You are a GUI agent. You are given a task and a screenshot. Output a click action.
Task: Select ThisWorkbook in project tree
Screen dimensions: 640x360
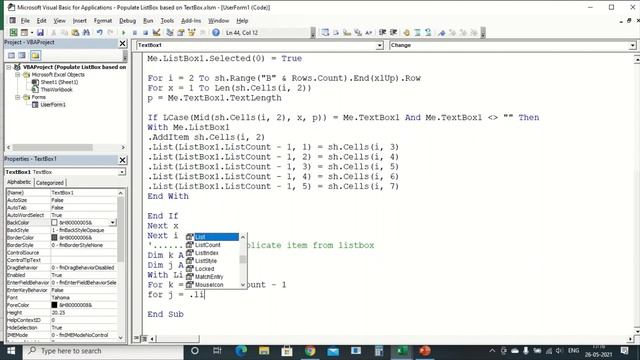point(56,89)
